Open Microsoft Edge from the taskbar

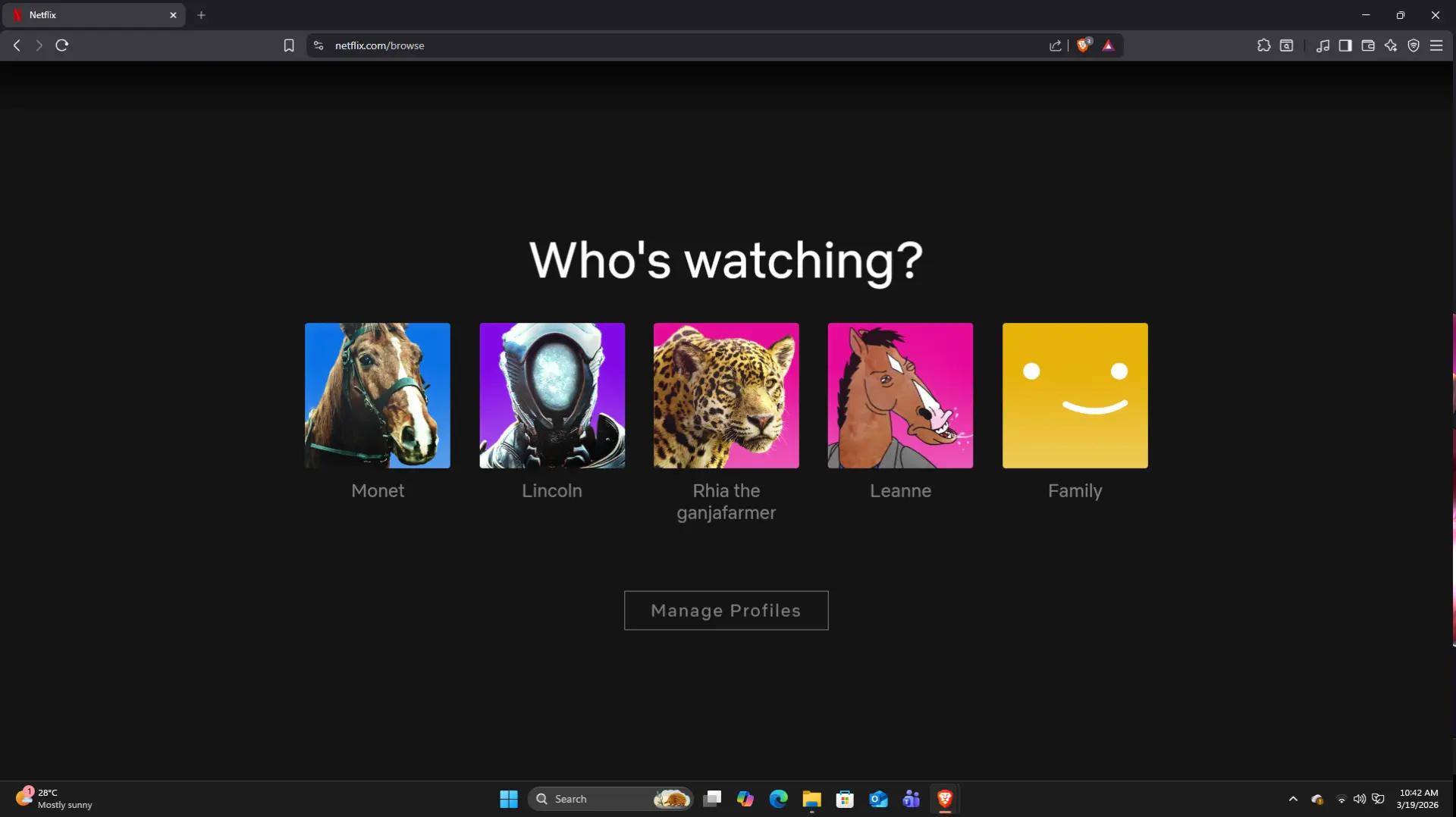click(779, 799)
